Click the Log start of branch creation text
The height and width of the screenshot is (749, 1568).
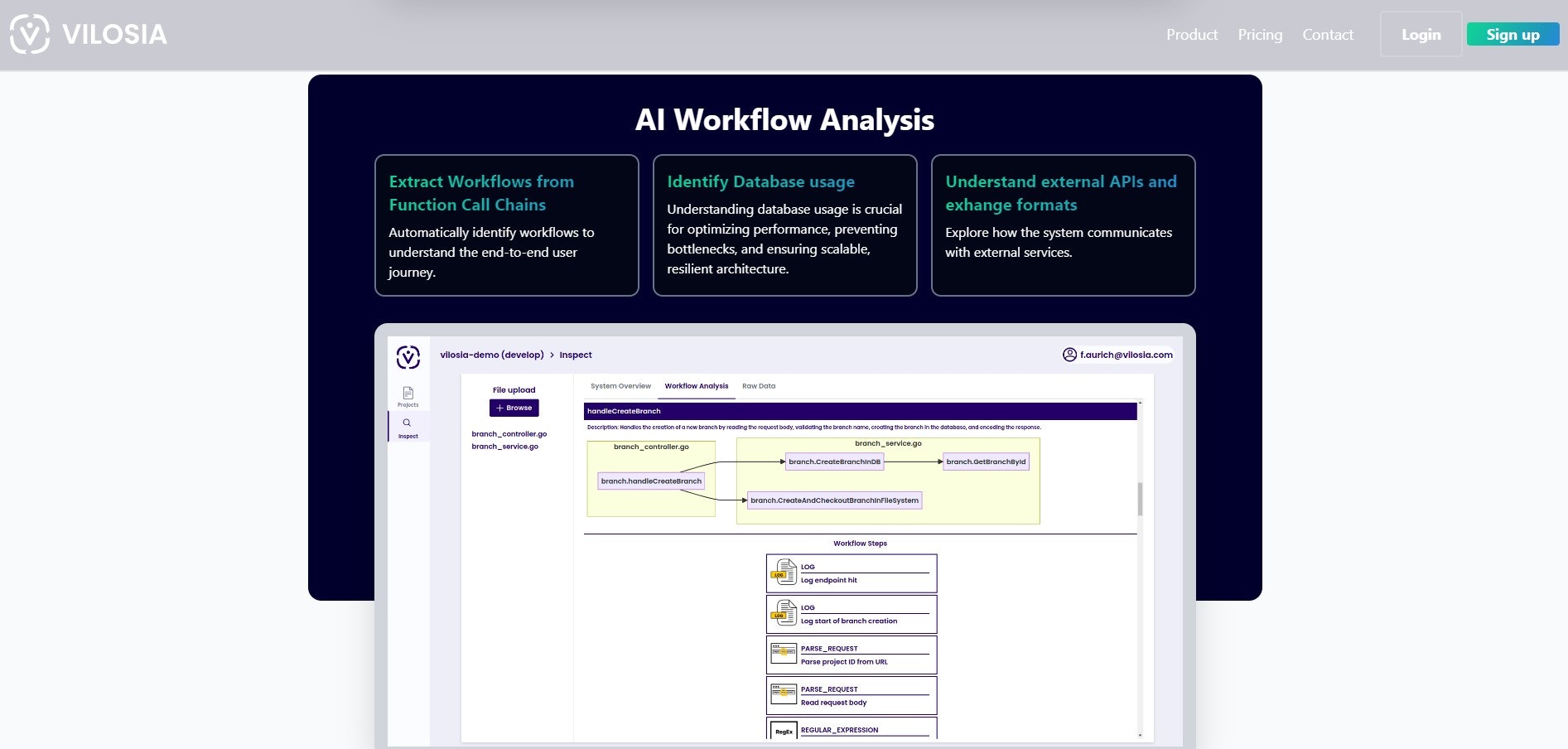pyautogui.click(x=849, y=621)
